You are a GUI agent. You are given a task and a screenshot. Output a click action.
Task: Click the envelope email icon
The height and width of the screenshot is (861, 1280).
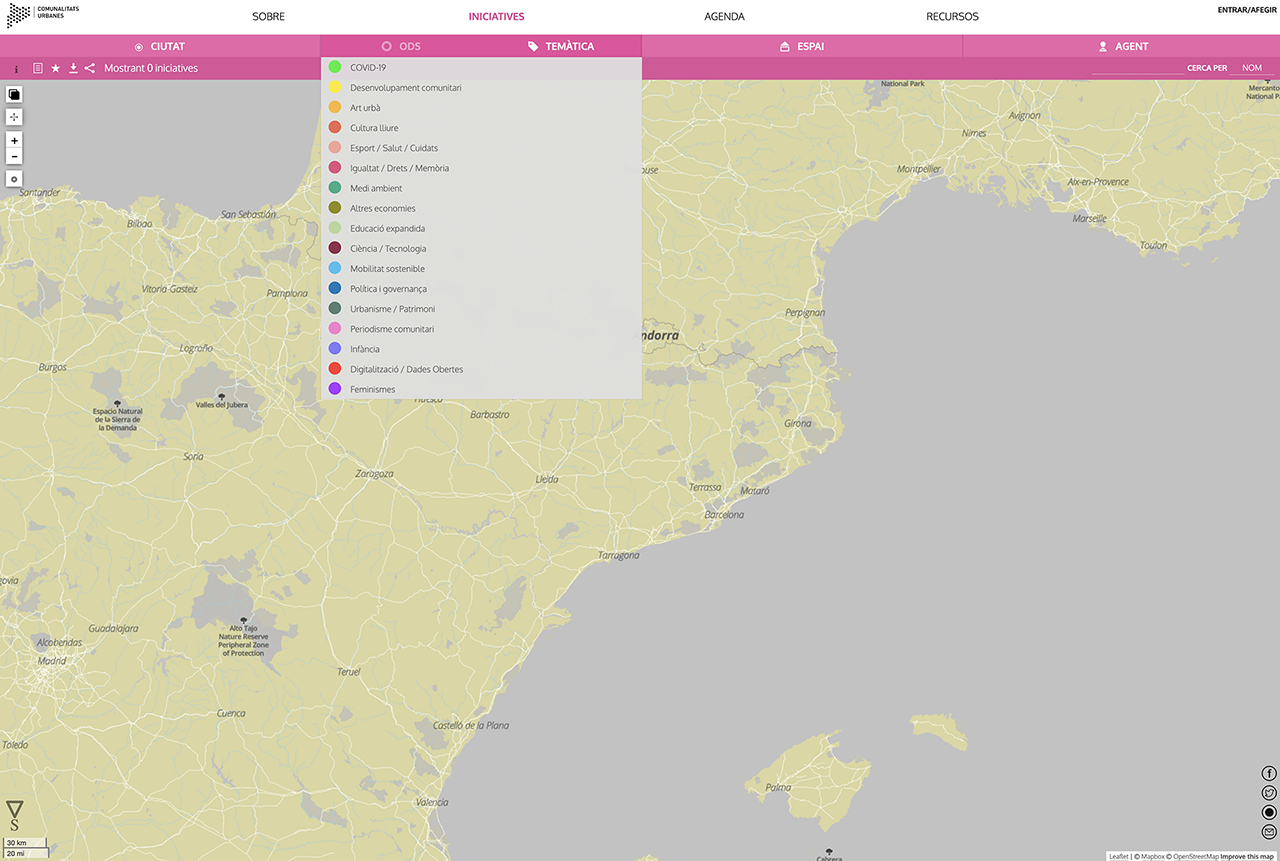tap(1269, 832)
